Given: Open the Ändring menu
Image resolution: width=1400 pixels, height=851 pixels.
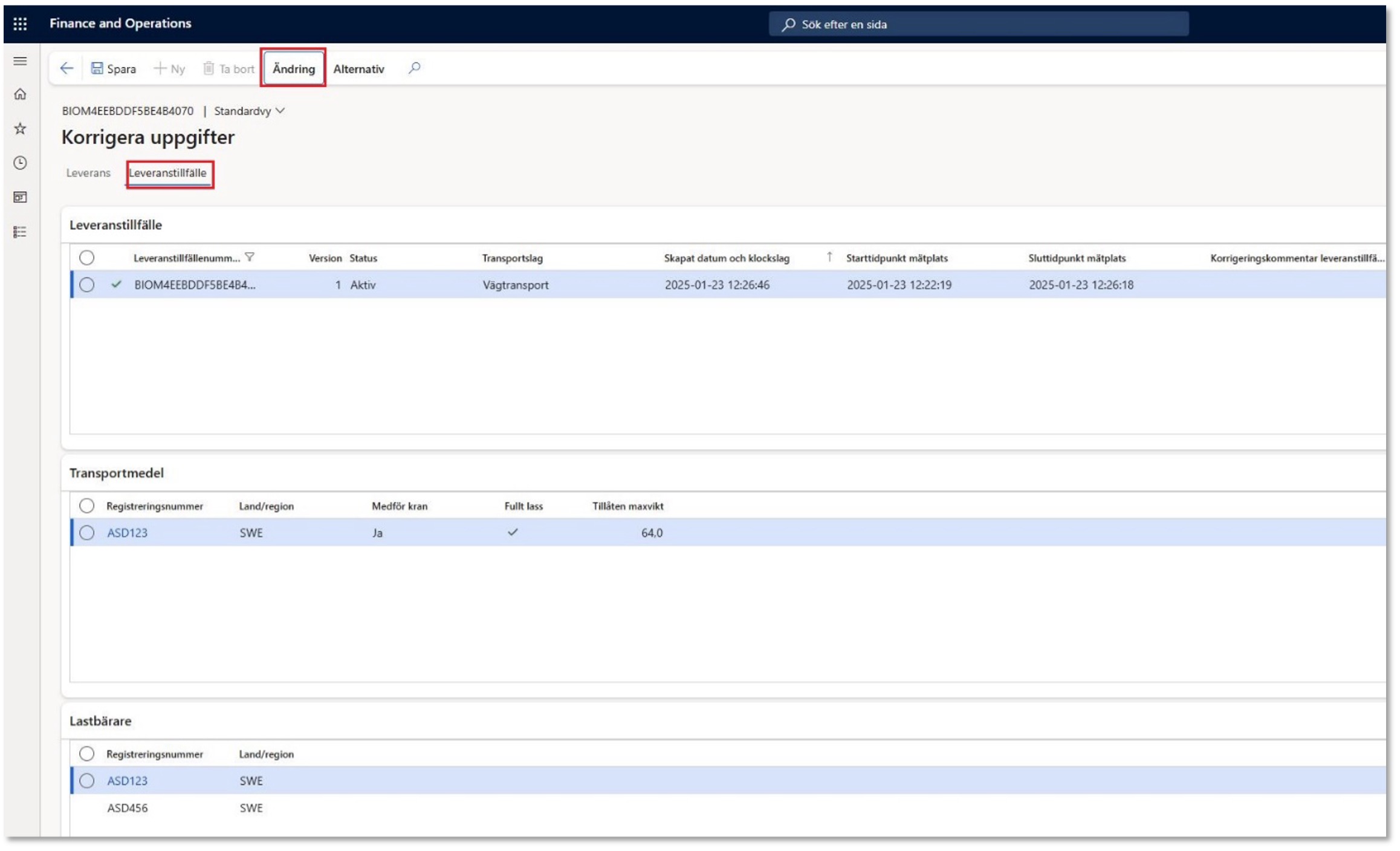Looking at the screenshot, I should (x=293, y=69).
